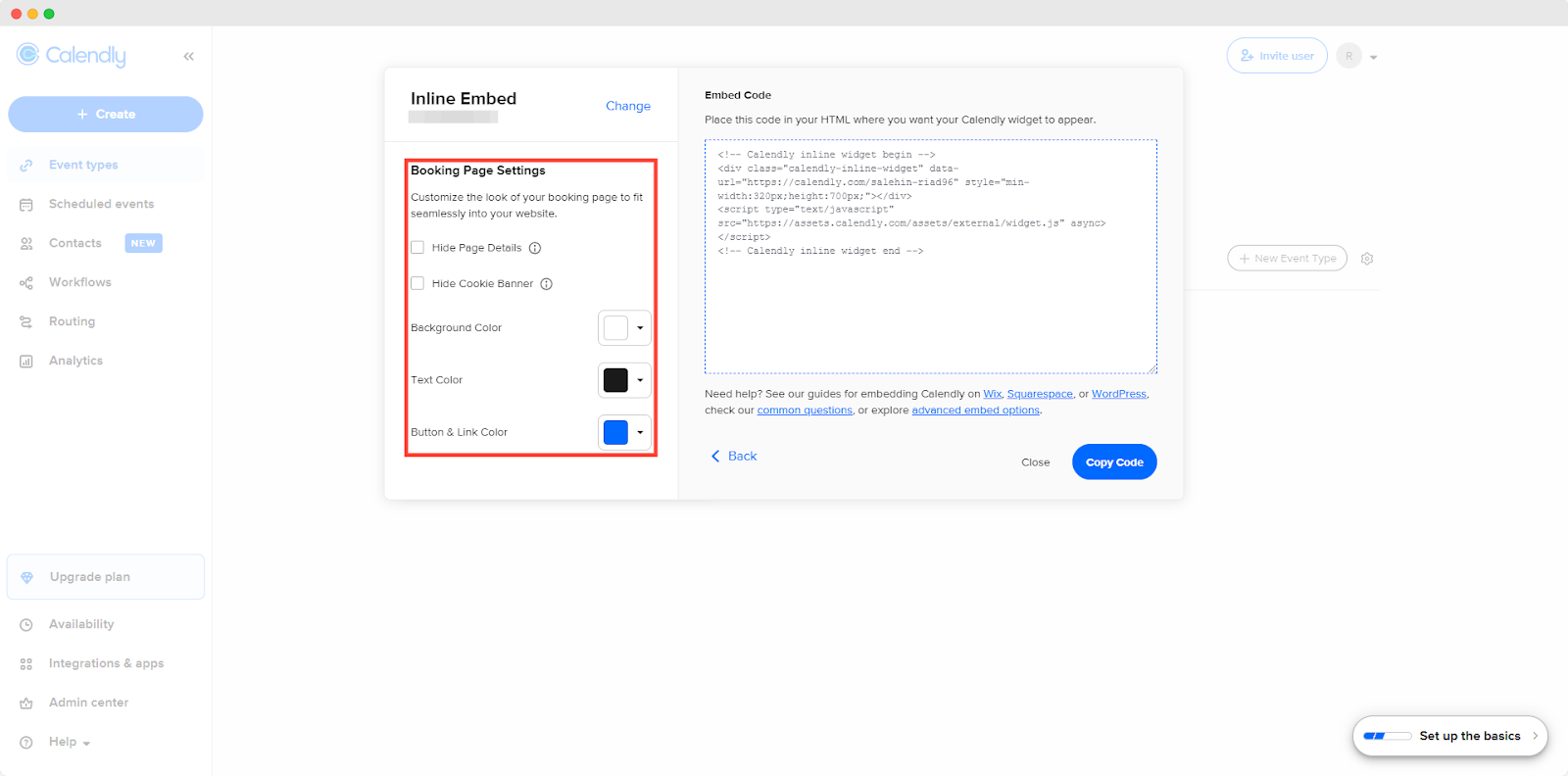Click the black Text Color swatch
This screenshot has height=776, width=1568.
(x=615, y=380)
